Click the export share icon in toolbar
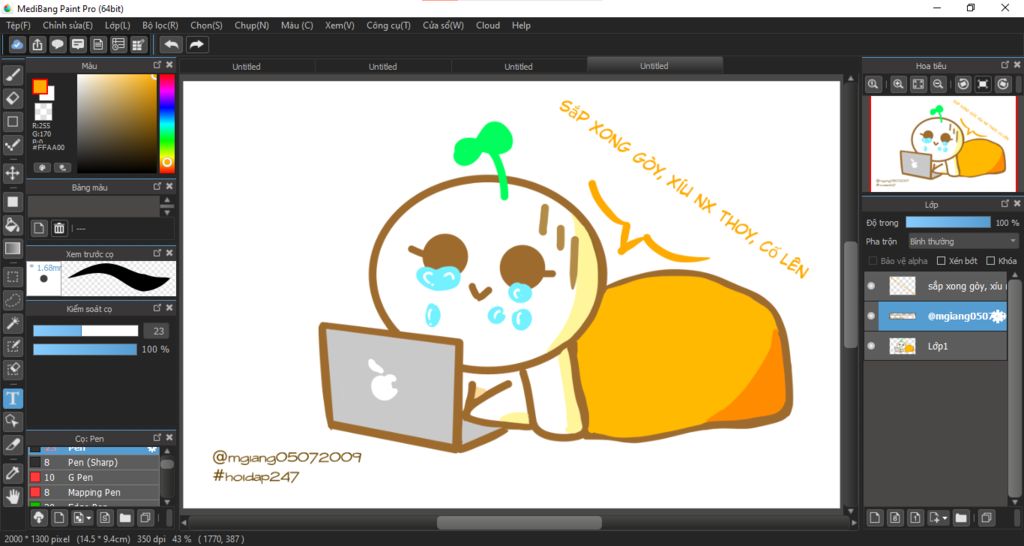Viewport: 1024px width, 546px height. click(38, 44)
